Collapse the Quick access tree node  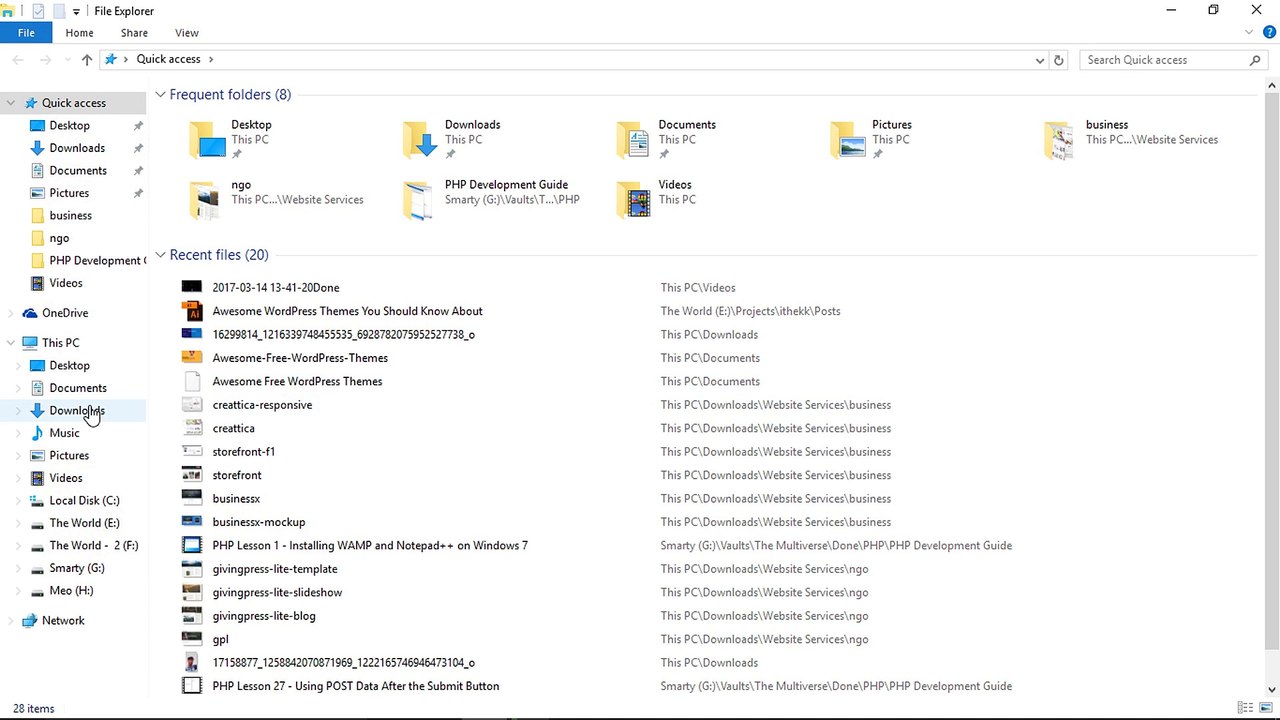[x=11, y=103]
